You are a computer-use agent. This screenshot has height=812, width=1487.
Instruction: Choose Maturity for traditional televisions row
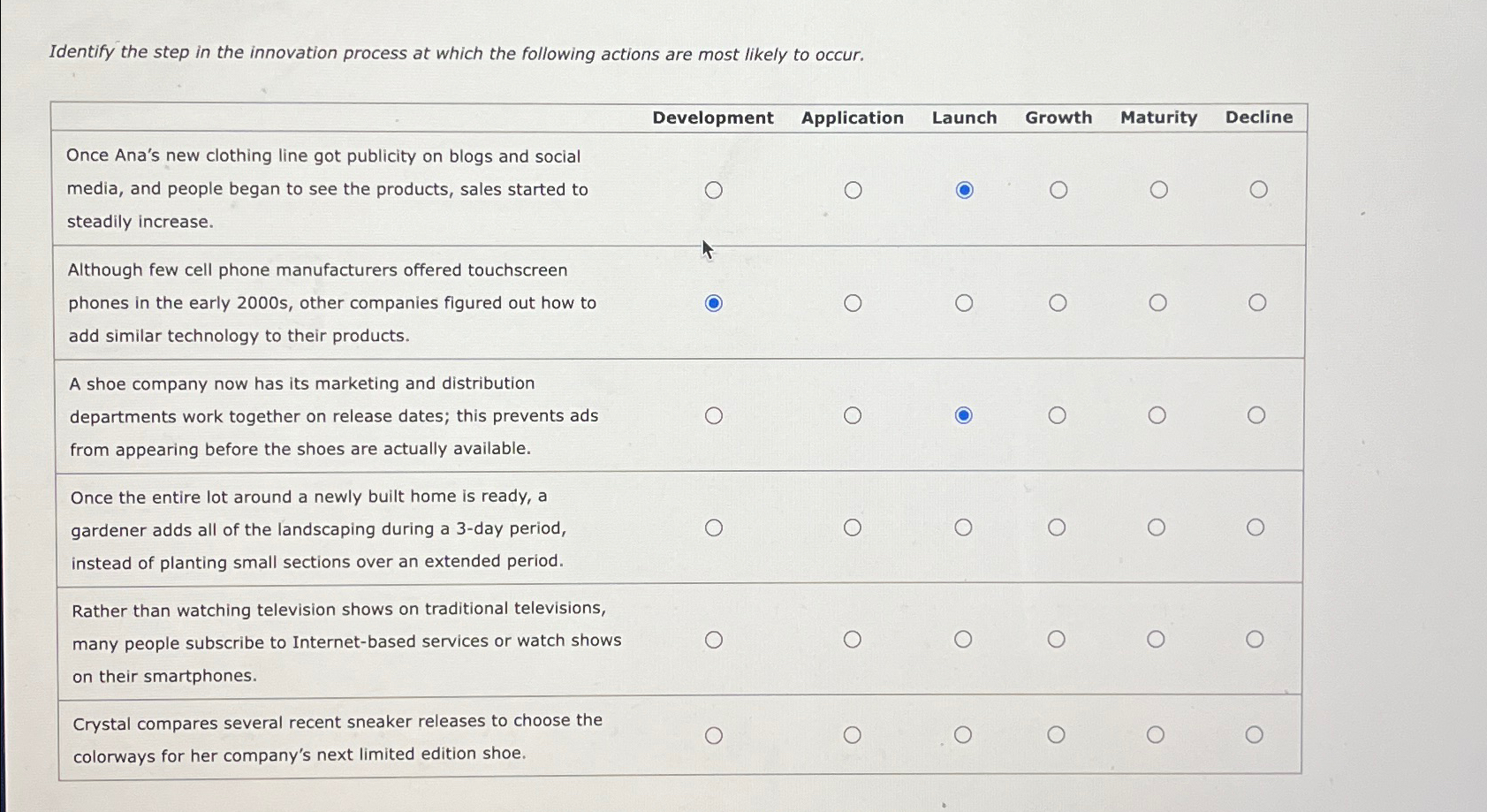tap(1156, 639)
